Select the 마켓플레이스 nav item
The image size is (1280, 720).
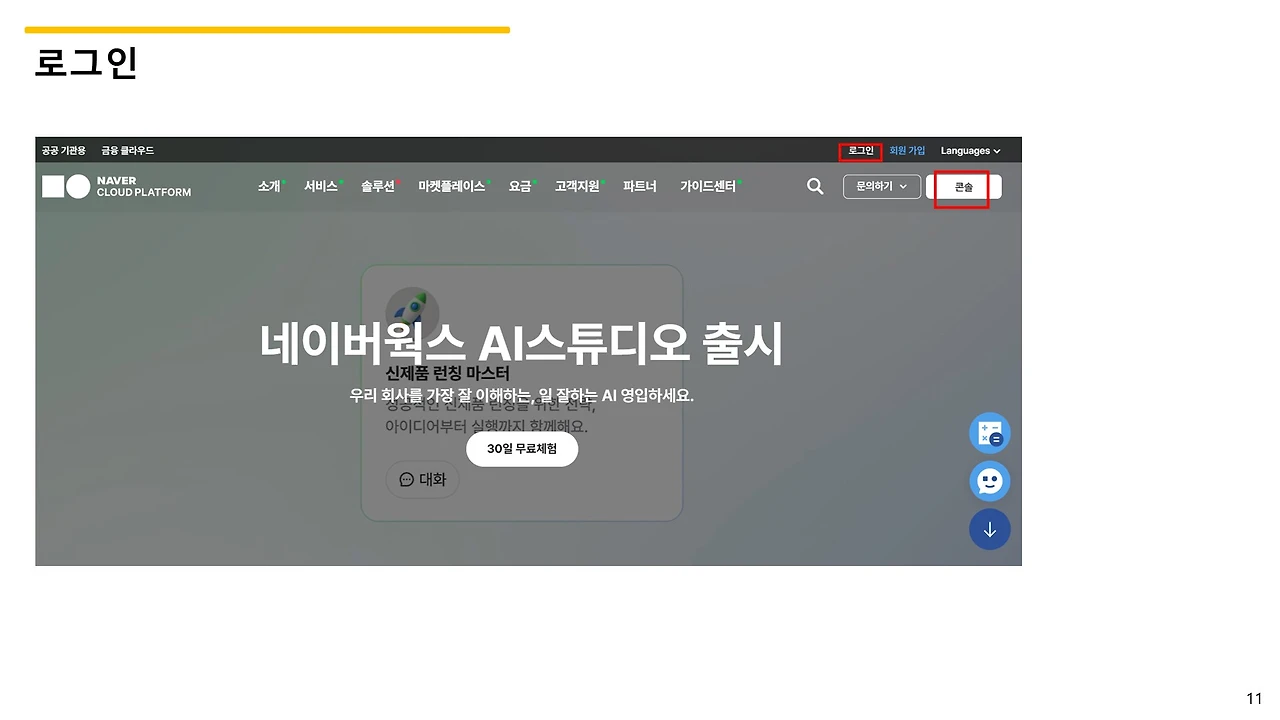point(451,186)
